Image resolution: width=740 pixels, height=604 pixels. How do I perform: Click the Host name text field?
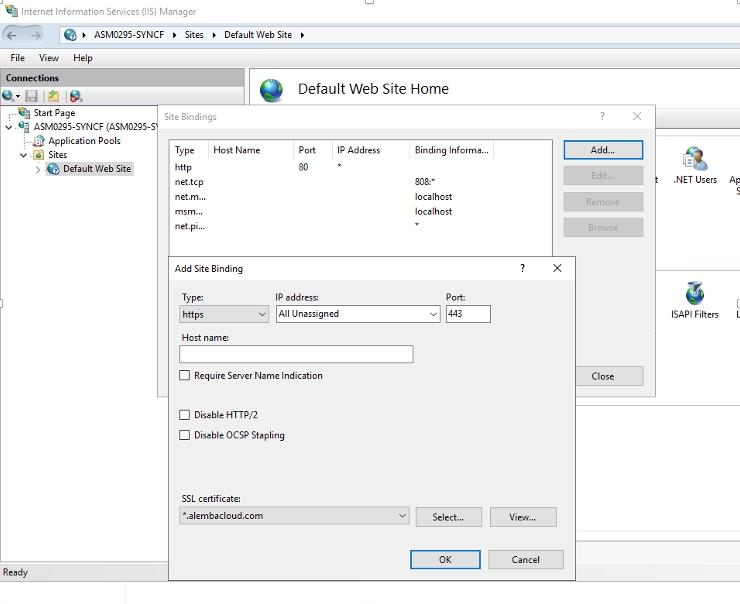click(x=296, y=354)
